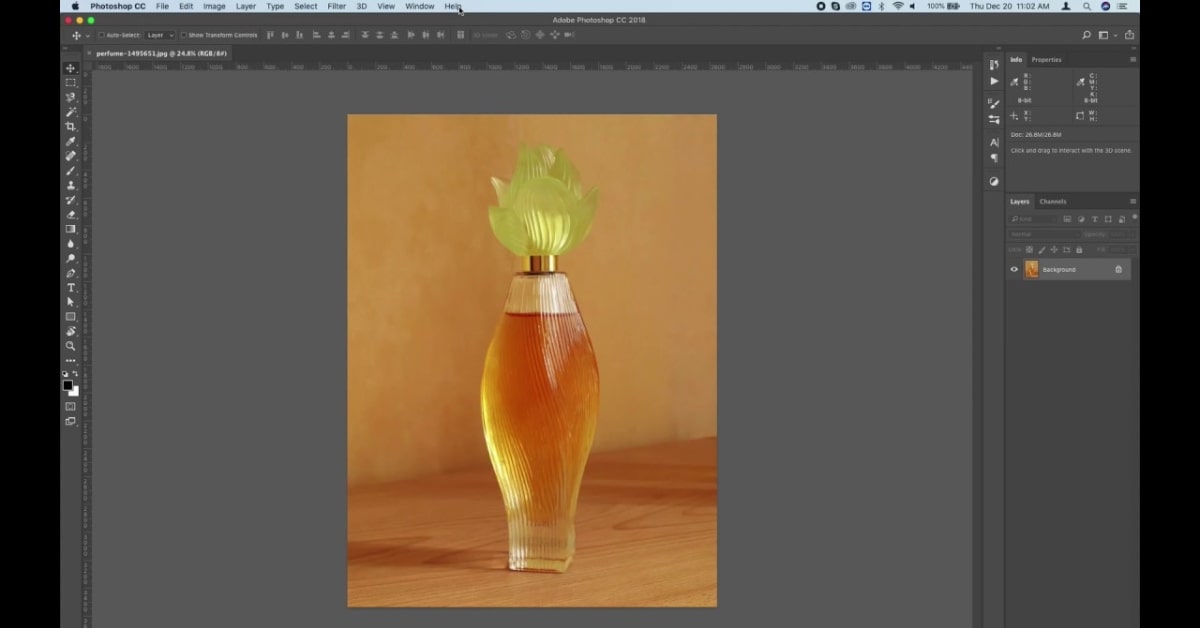The width and height of the screenshot is (1200, 628).
Task: Open macOS Spotlight search
Action: coord(1087,6)
